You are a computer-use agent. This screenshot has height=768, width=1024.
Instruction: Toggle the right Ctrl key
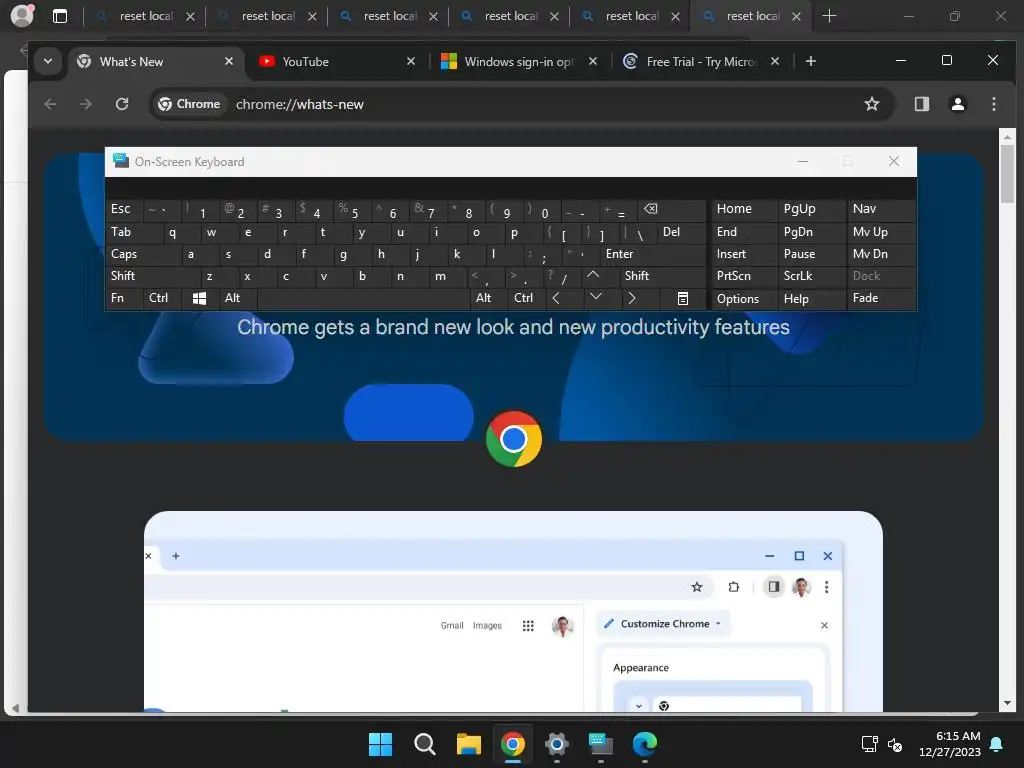point(527,298)
